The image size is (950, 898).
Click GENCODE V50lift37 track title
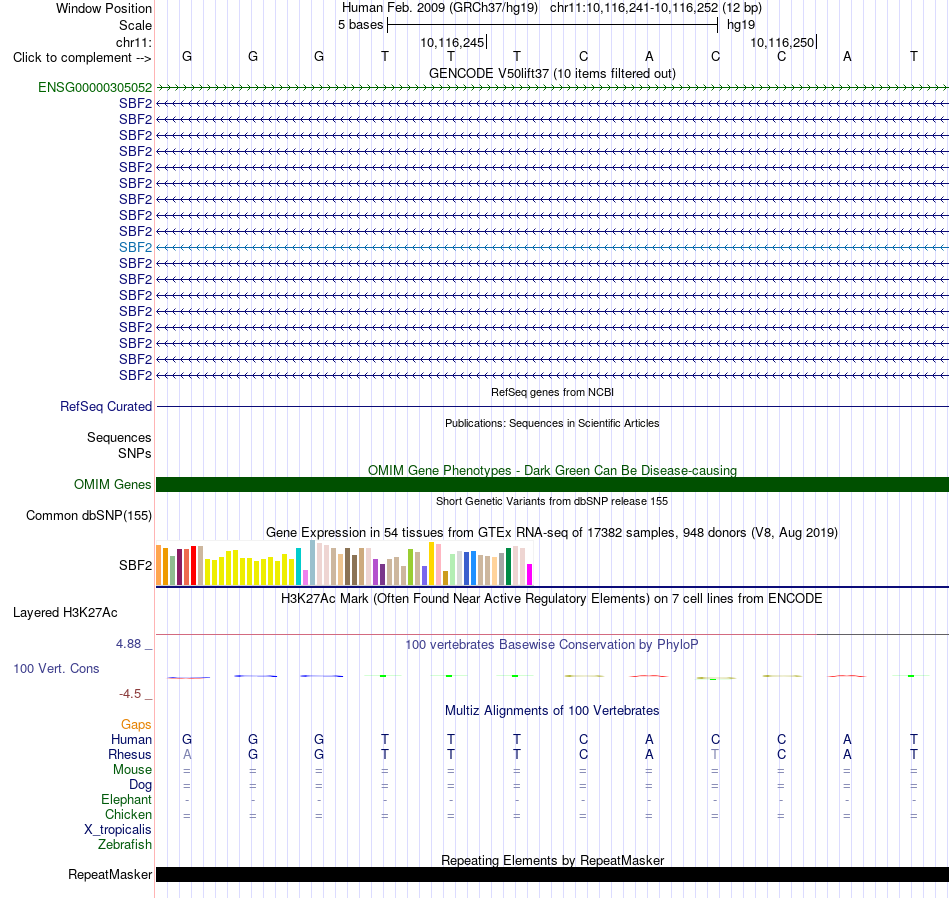click(552, 73)
